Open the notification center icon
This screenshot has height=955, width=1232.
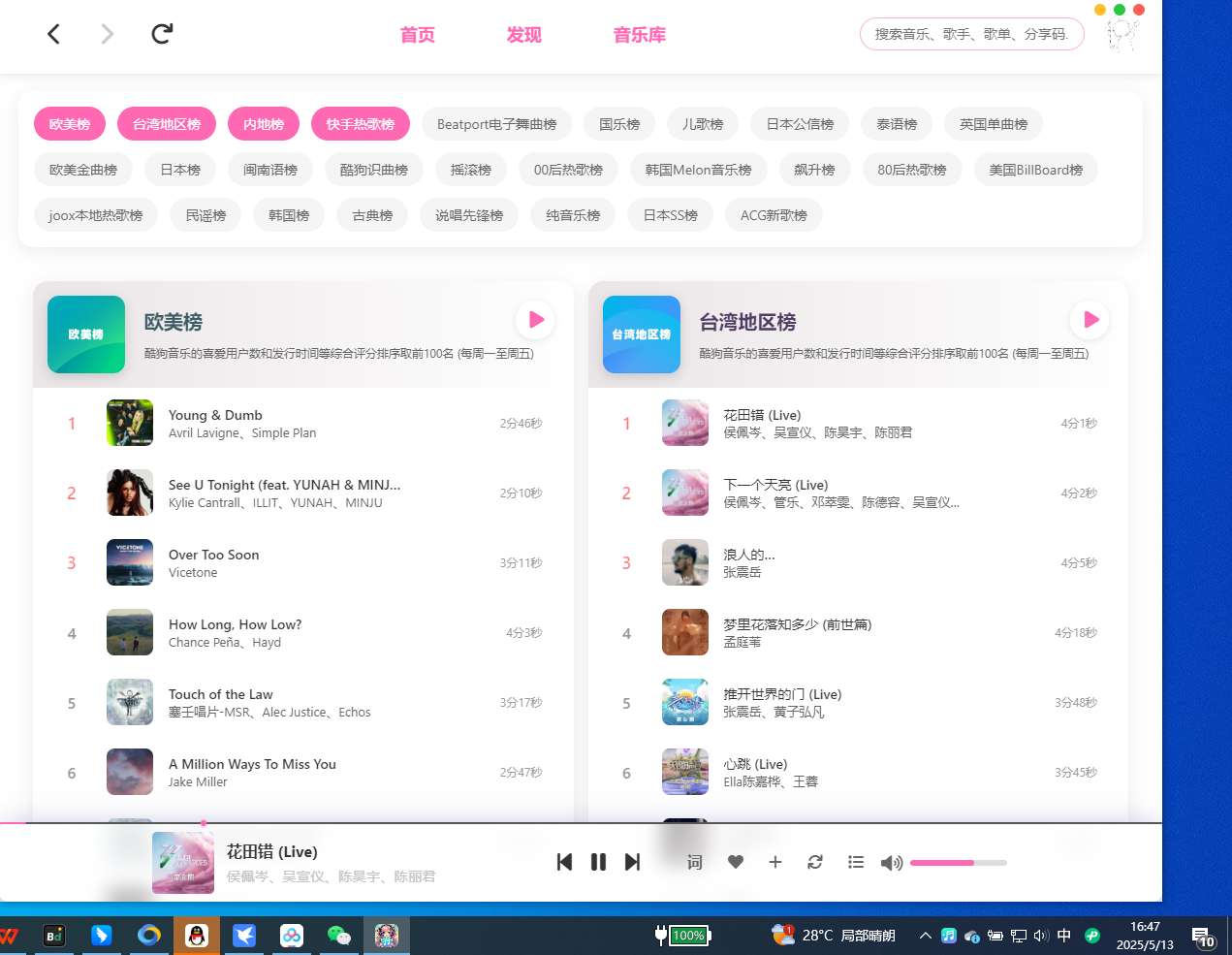pos(1203,937)
